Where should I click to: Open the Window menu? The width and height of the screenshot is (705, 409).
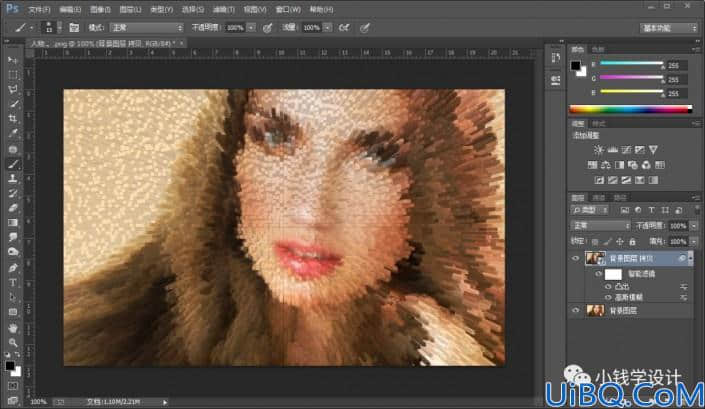point(288,9)
